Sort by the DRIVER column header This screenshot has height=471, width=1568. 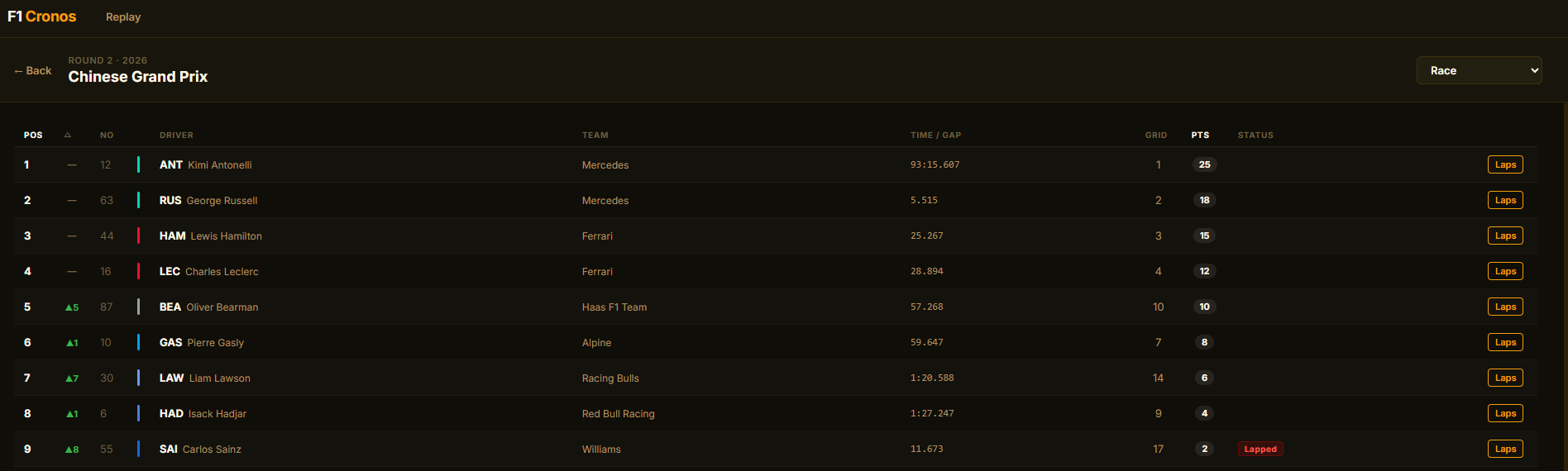(x=176, y=135)
